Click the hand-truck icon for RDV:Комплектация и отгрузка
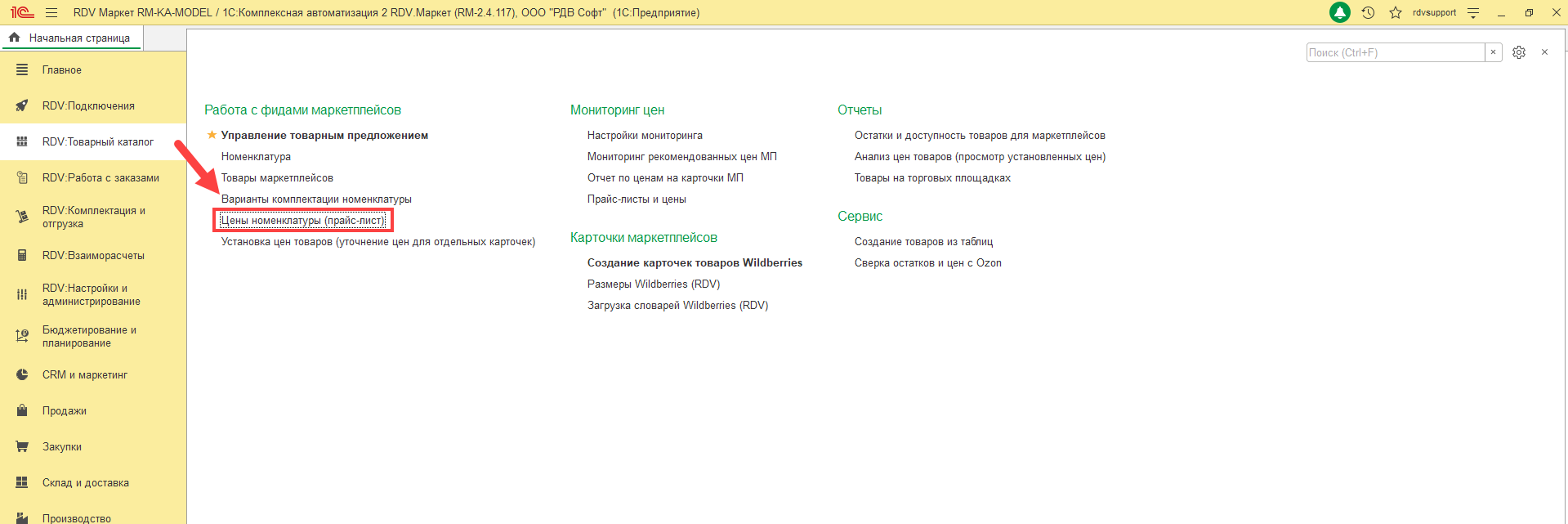 22,217
